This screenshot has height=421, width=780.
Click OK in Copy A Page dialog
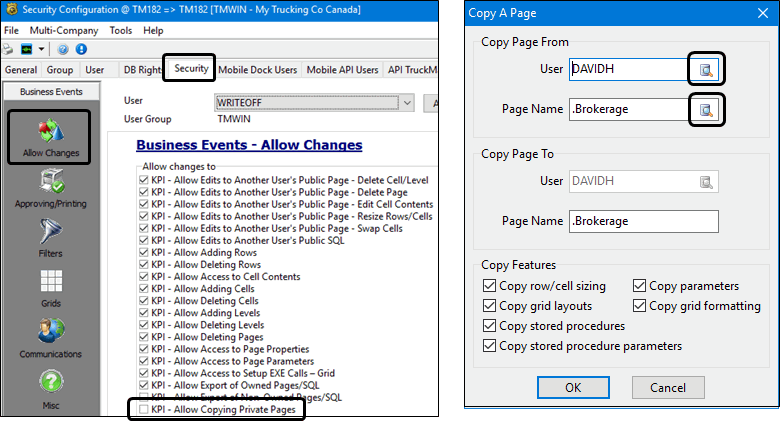tap(573, 387)
